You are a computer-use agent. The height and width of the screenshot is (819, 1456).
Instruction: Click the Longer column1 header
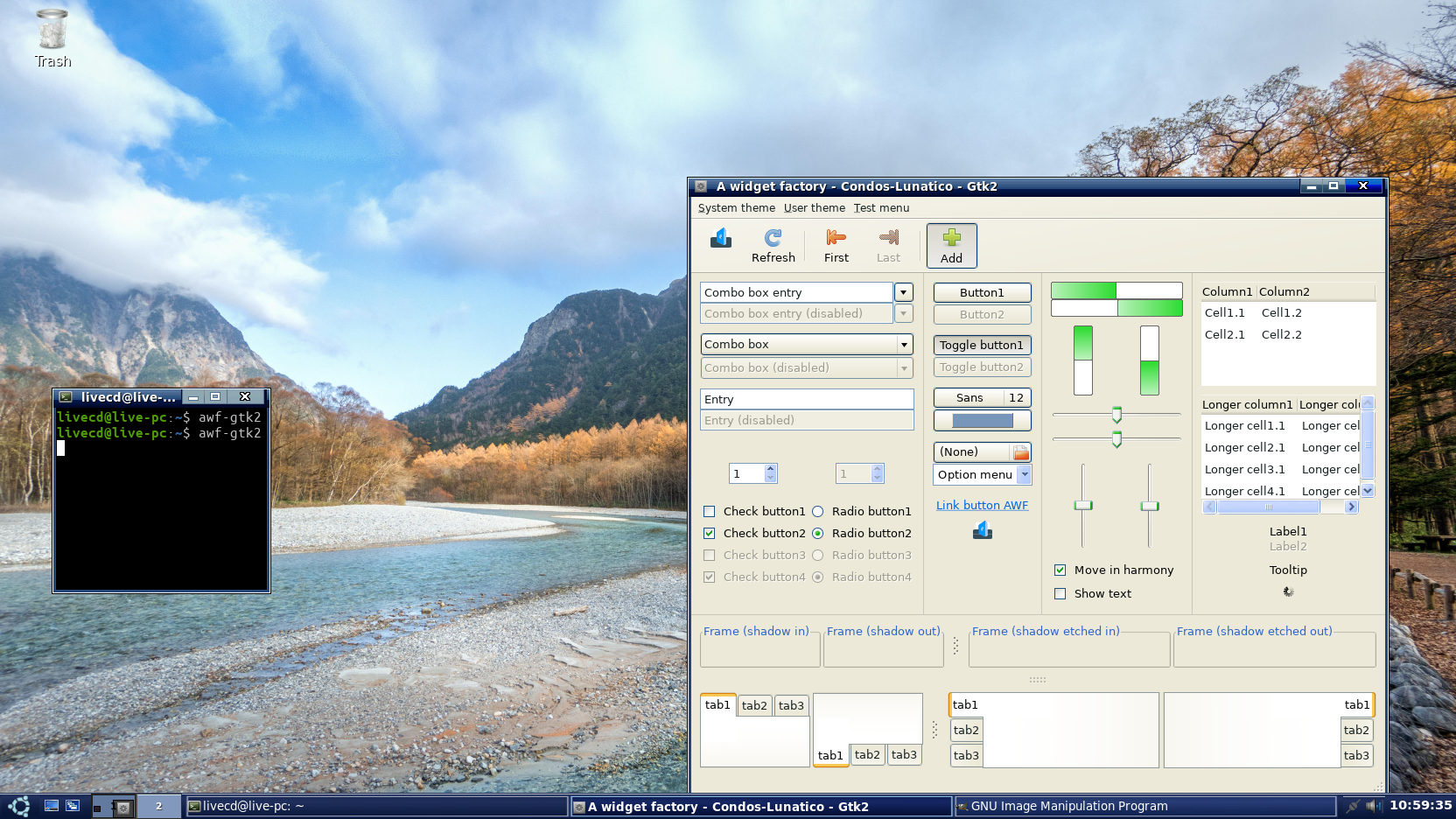pos(1249,405)
